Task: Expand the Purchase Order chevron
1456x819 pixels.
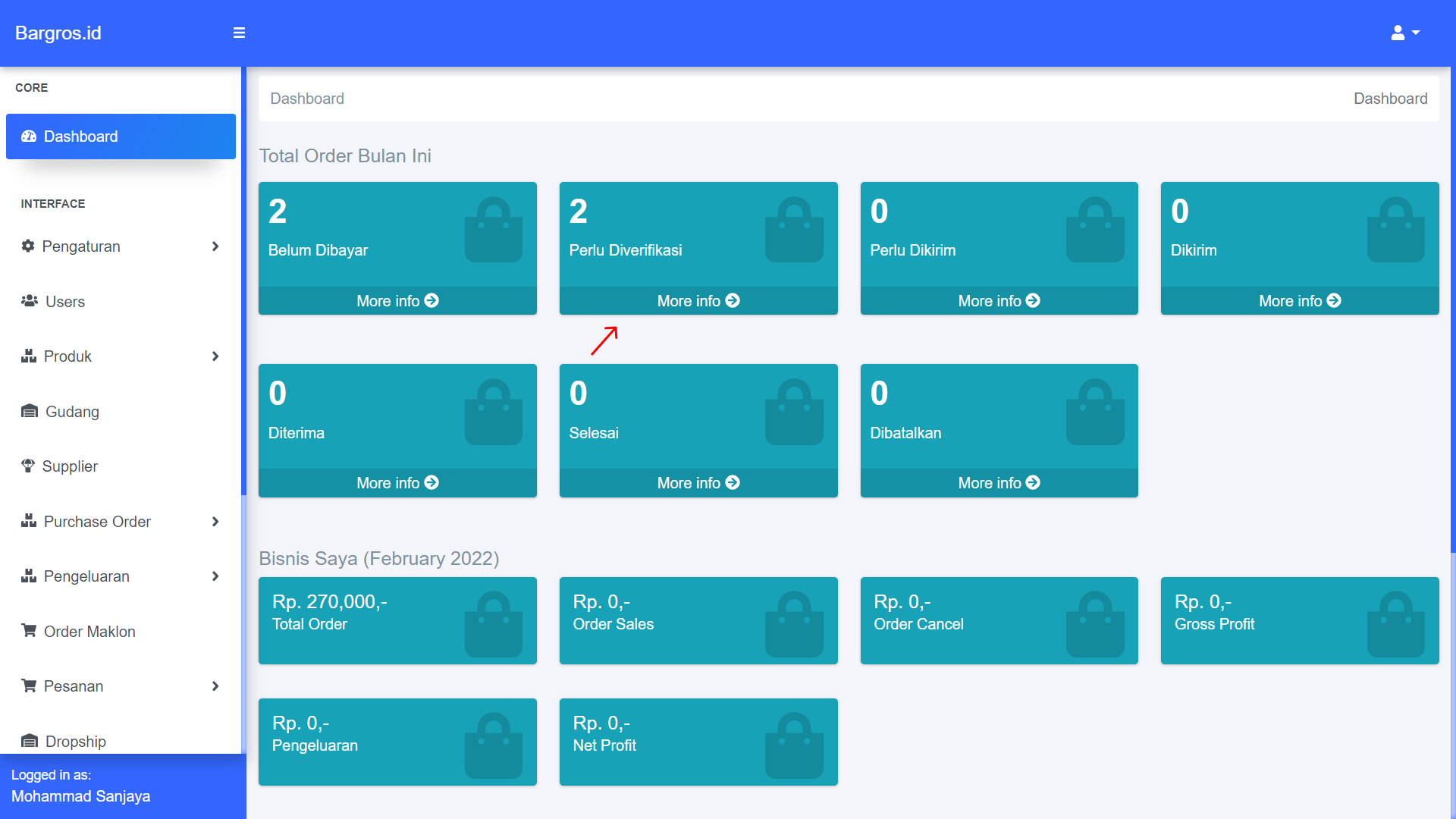Action: pyautogui.click(x=215, y=522)
